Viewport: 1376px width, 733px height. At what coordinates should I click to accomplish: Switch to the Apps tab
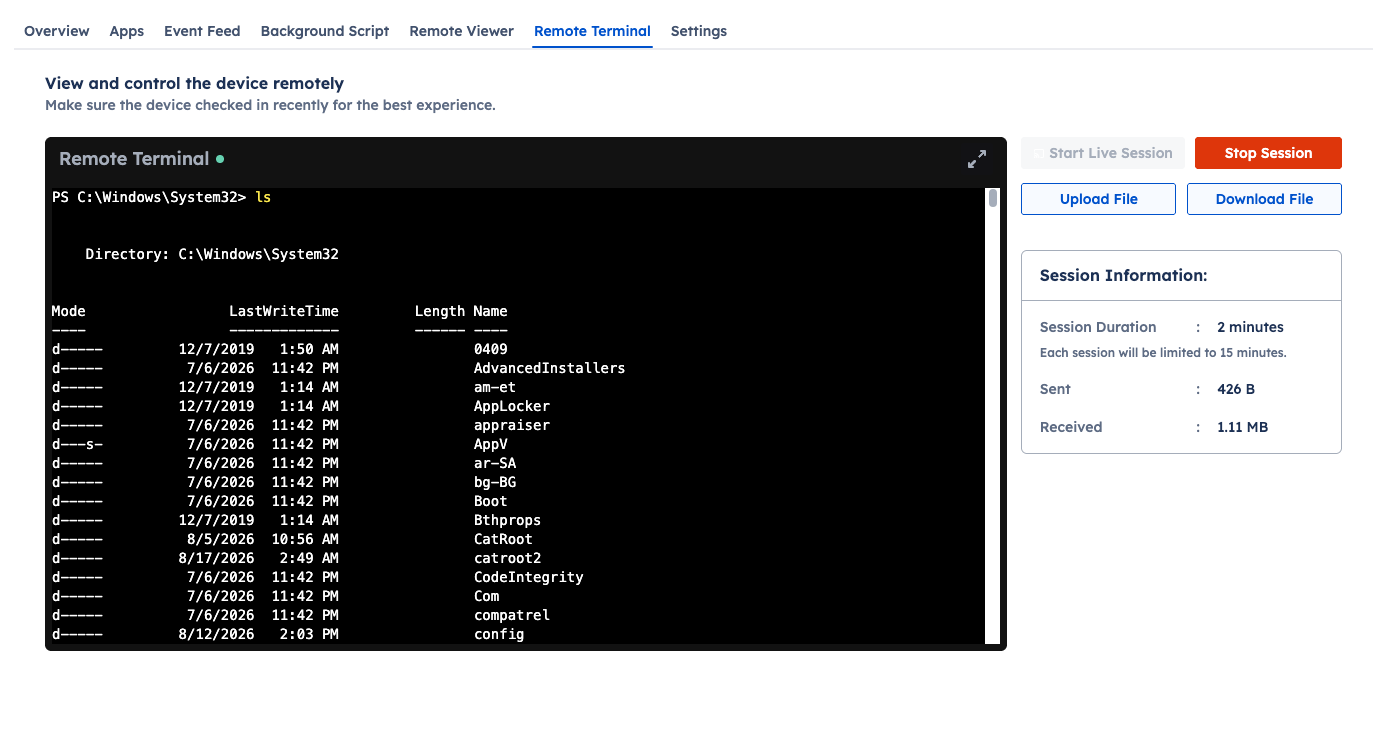click(127, 31)
